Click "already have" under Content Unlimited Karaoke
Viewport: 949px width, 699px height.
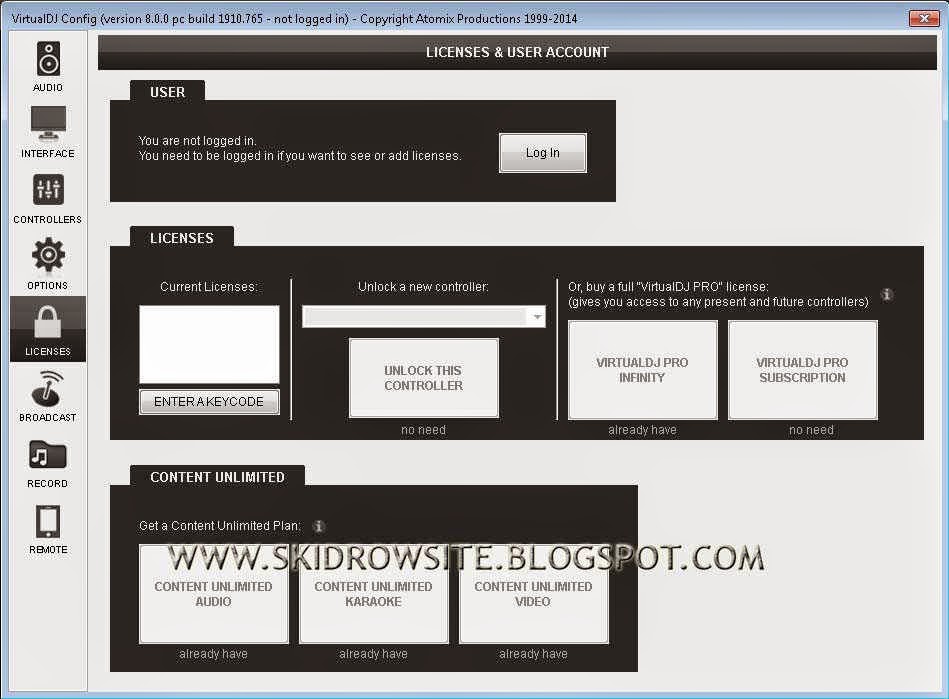[x=373, y=654]
